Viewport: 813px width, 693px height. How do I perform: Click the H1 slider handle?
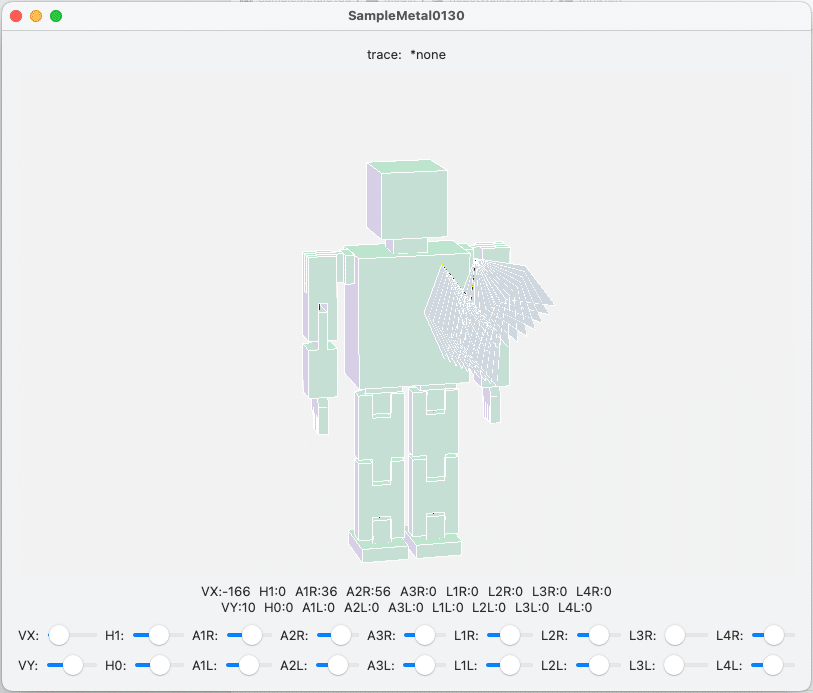pyautogui.click(x=158, y=635)
